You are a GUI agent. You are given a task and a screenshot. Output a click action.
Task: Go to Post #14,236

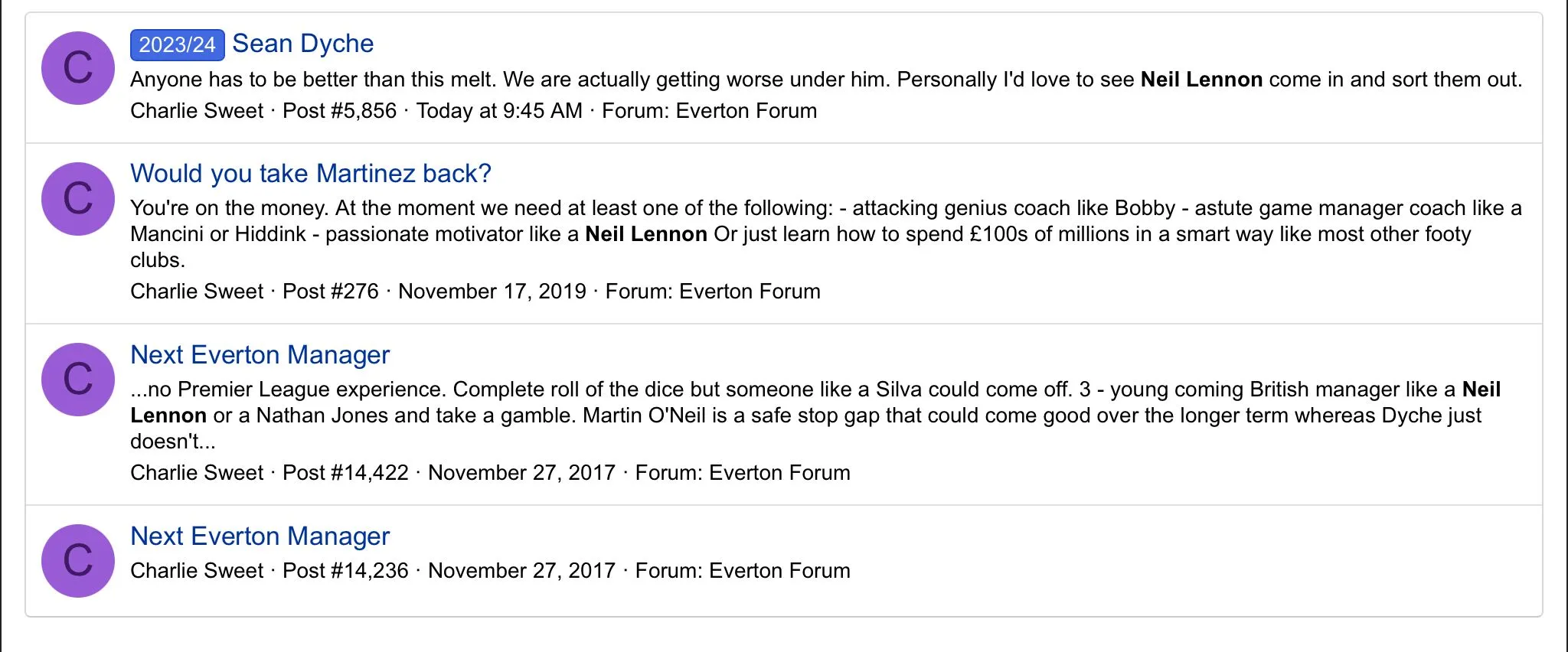coord(345,571)
